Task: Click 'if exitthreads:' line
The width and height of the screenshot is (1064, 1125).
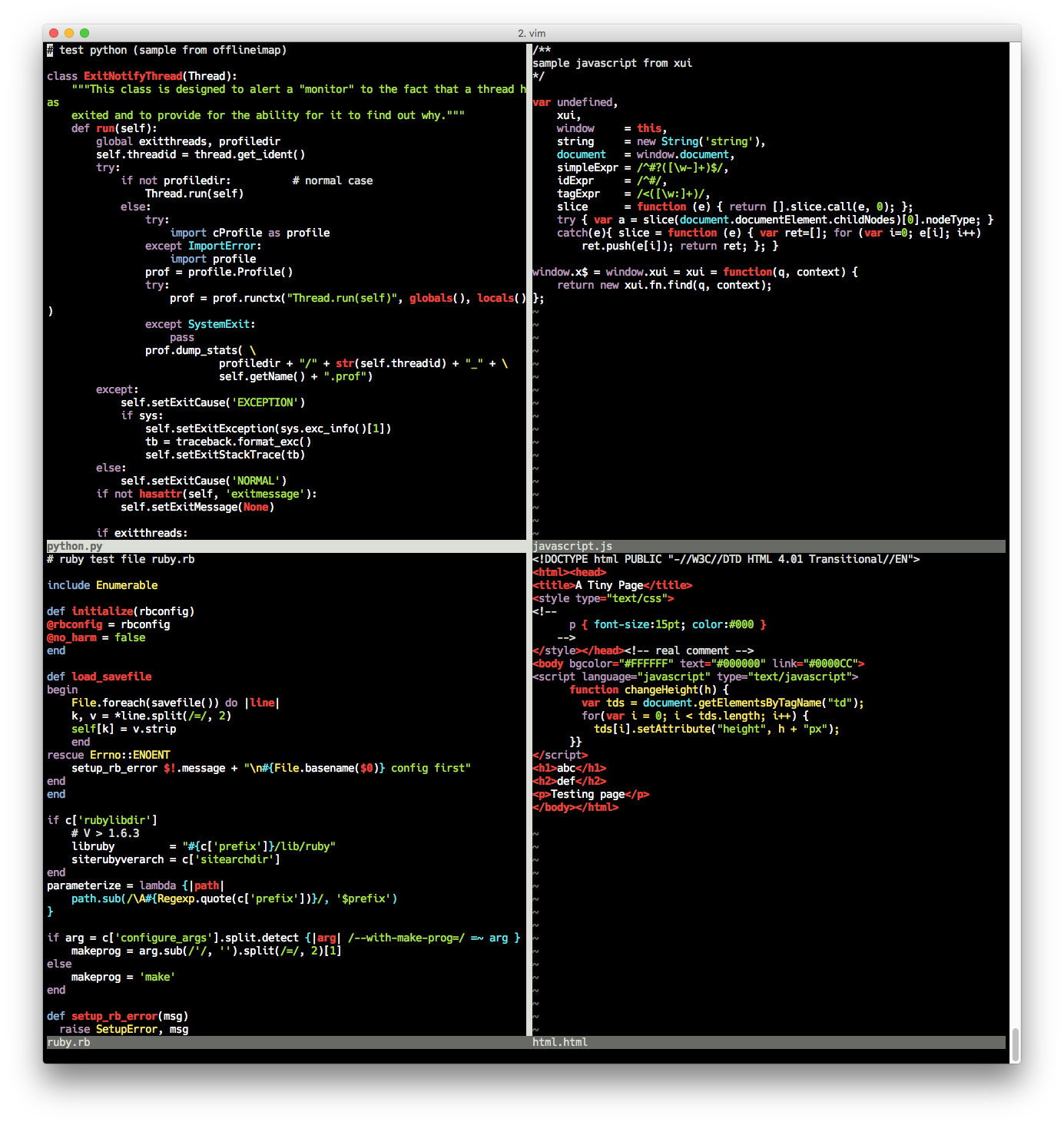Action: (142, 533)
